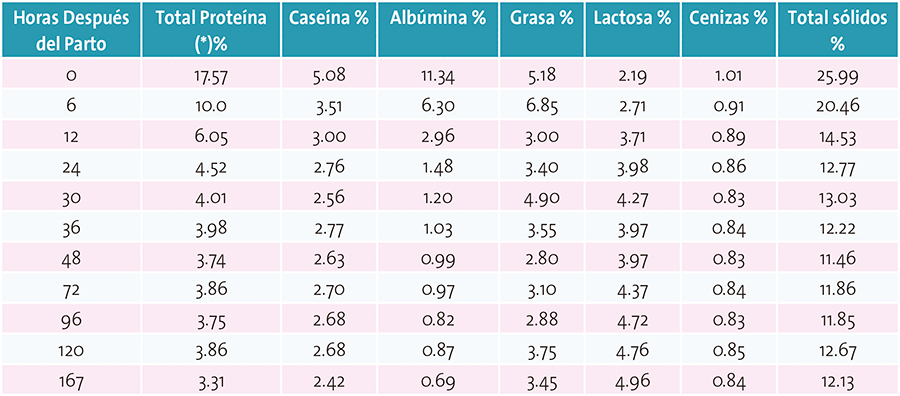900x396 pixels.
Task: Click the 'Grasa %' header cell
Action: point(542,29)
